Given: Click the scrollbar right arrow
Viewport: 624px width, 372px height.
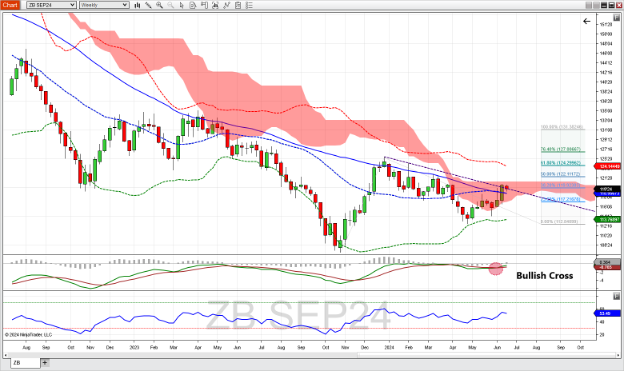Looking at the screenshot, I should [x=618, y=355].
